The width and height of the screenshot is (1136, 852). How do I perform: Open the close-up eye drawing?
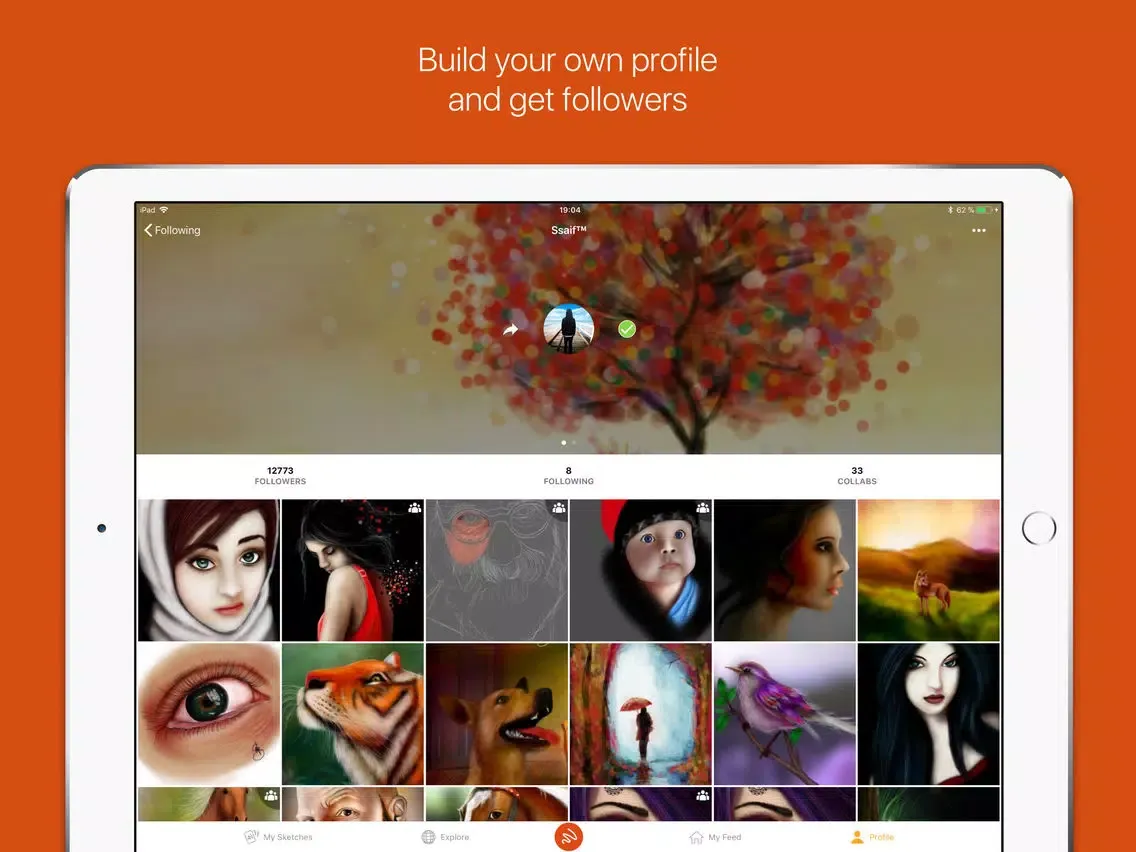[209, 714]
